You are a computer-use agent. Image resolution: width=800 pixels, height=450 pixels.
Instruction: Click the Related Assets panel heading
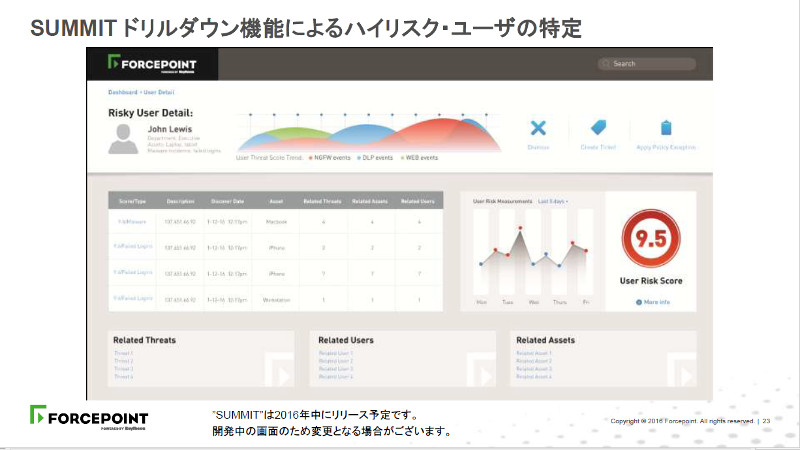(x=545, y=340)
